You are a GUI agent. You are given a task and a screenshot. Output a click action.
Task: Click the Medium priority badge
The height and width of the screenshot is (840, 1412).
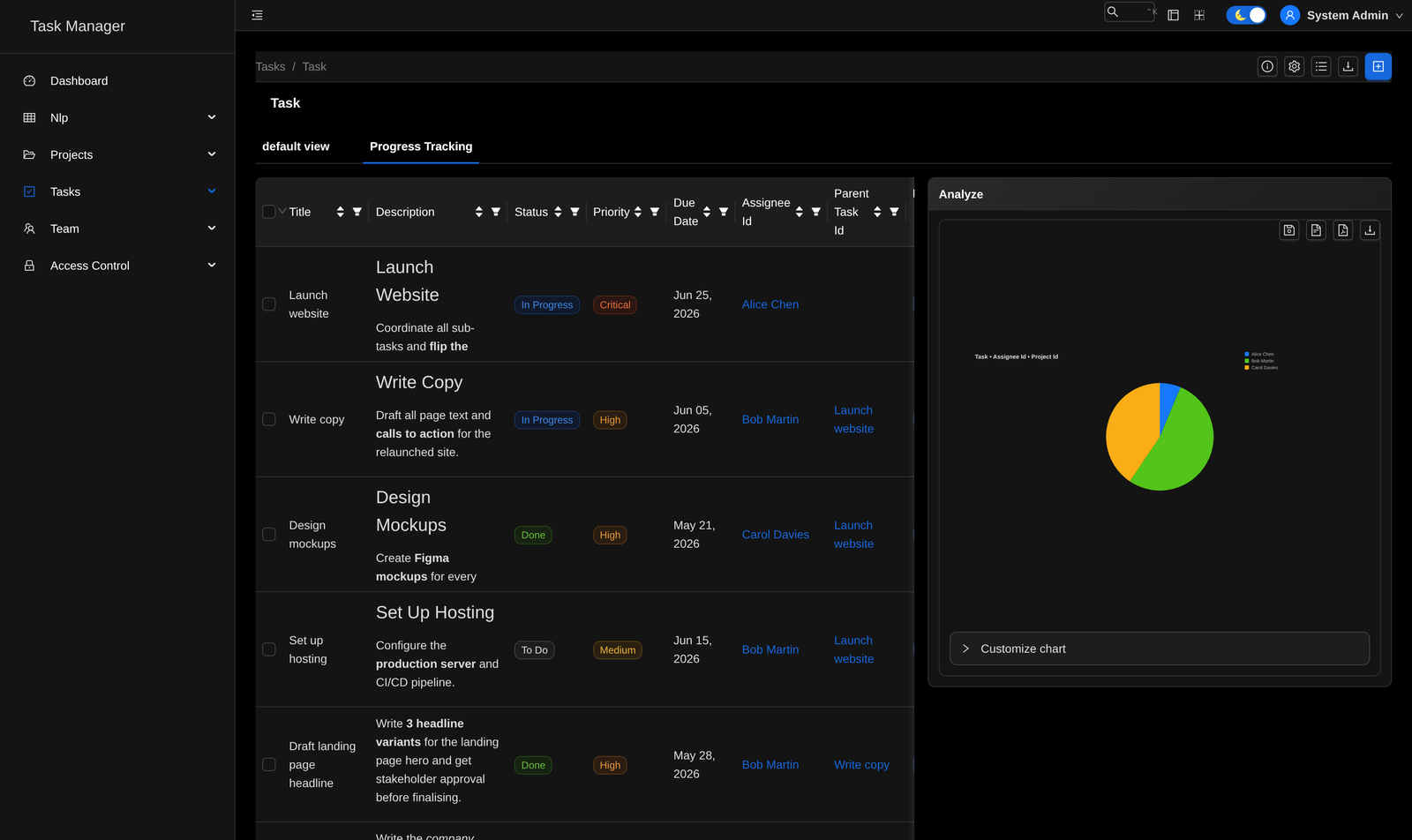click(618, 649)
